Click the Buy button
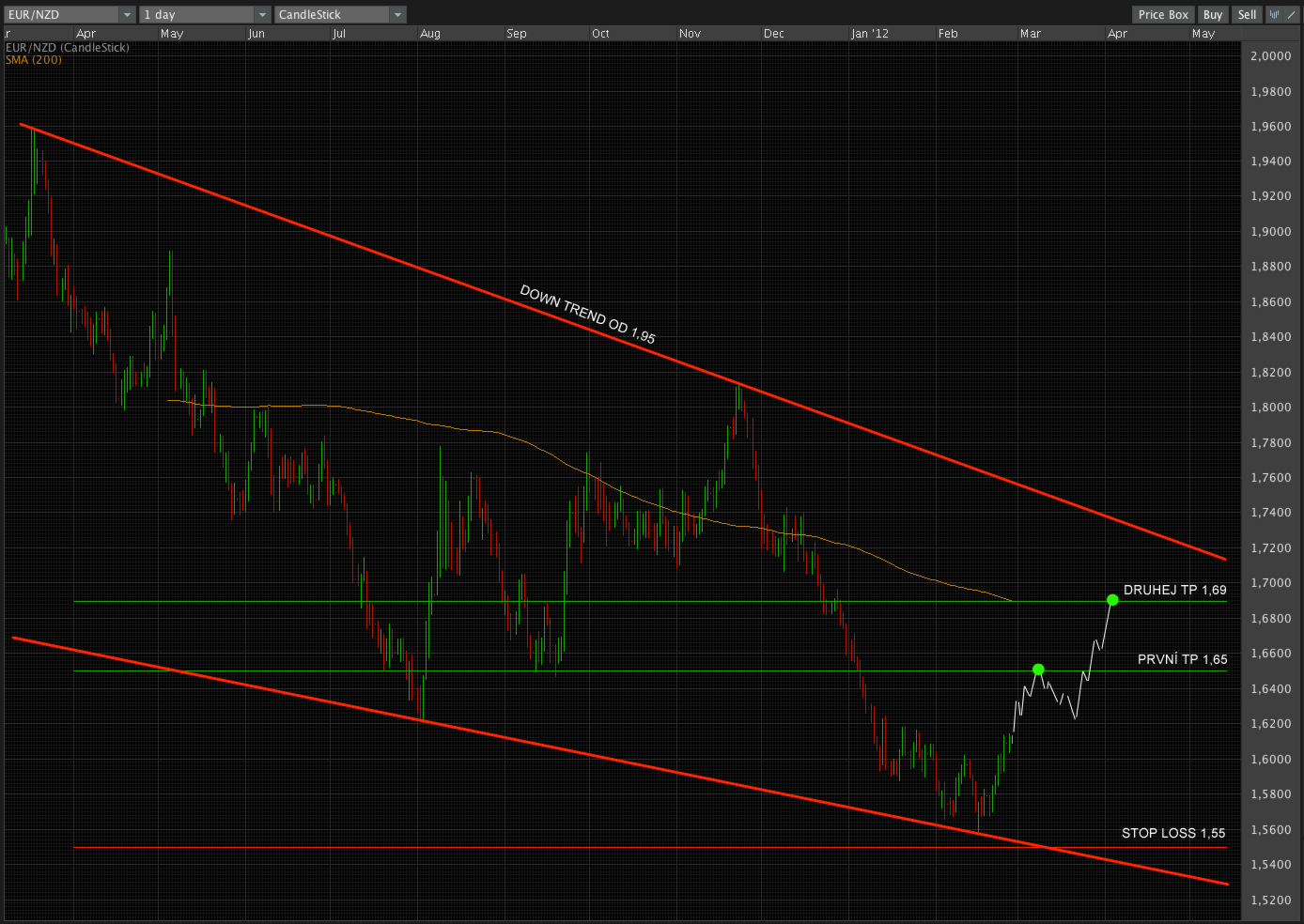1304x924 pixels. pyautogui.click(x=1213, y=14)
